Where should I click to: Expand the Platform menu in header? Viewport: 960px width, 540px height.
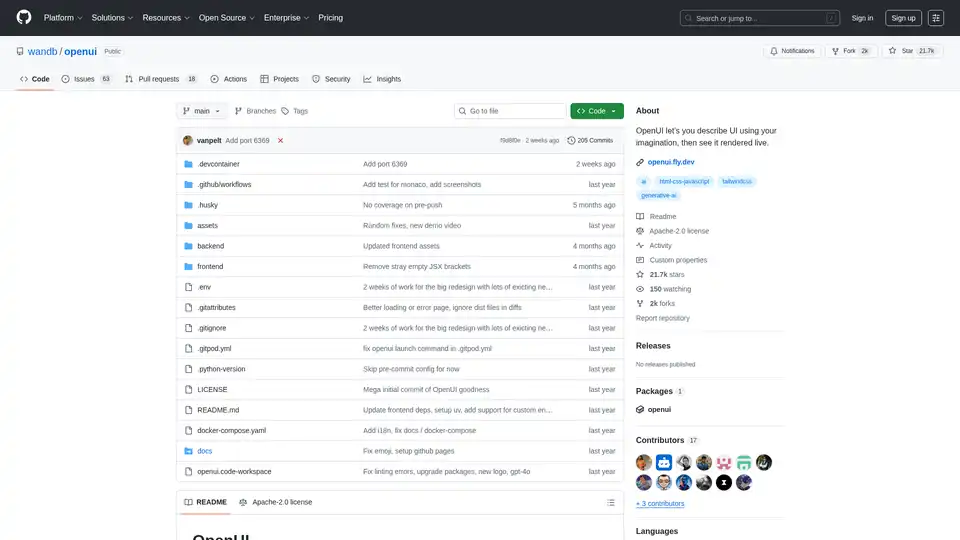[62, 18]
